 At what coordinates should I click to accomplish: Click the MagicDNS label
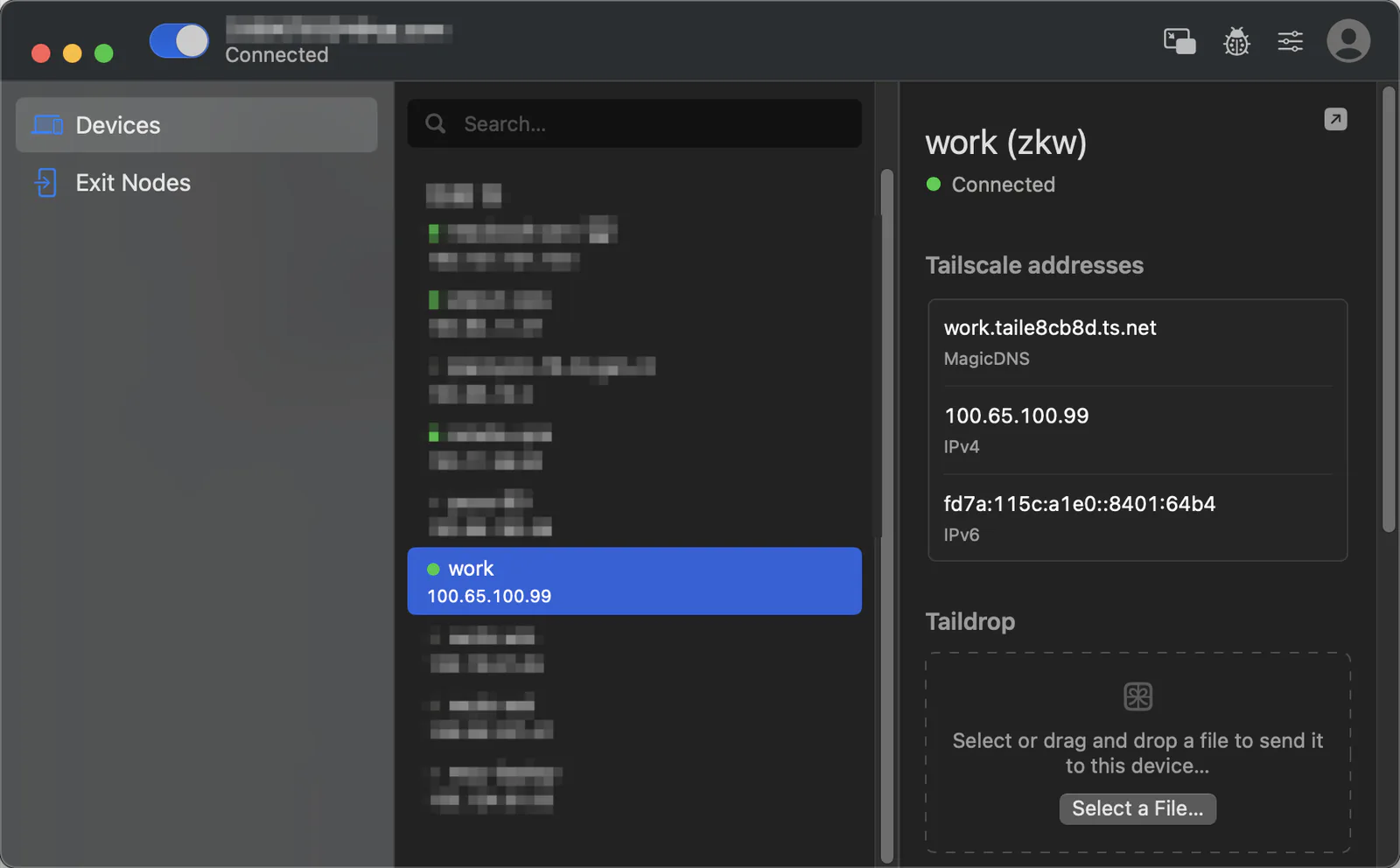click(986, 359)
